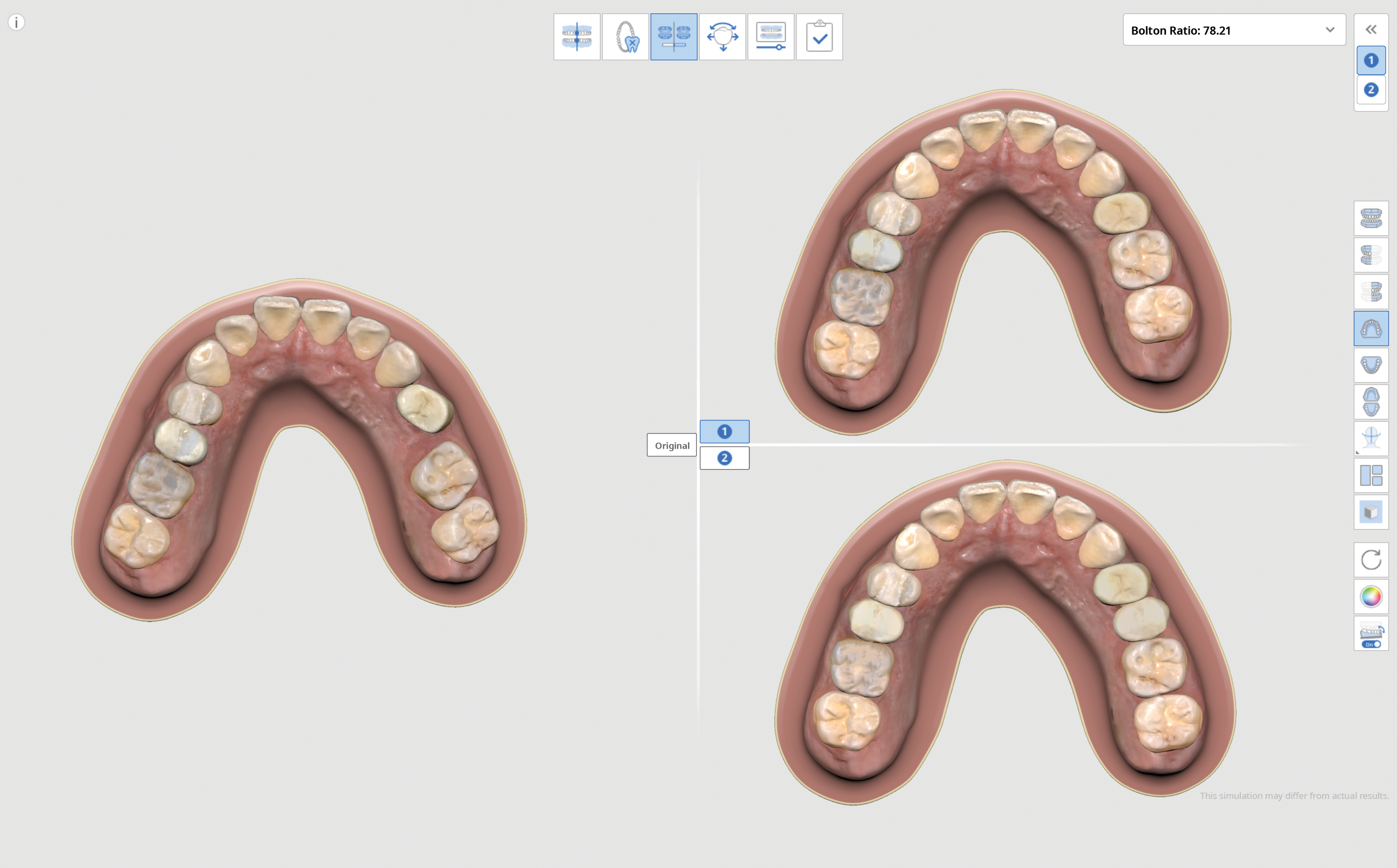This screenshot has width=1397, height=868.
Task: Collapse the right sidebar panel
Action: coord(1371,29)
